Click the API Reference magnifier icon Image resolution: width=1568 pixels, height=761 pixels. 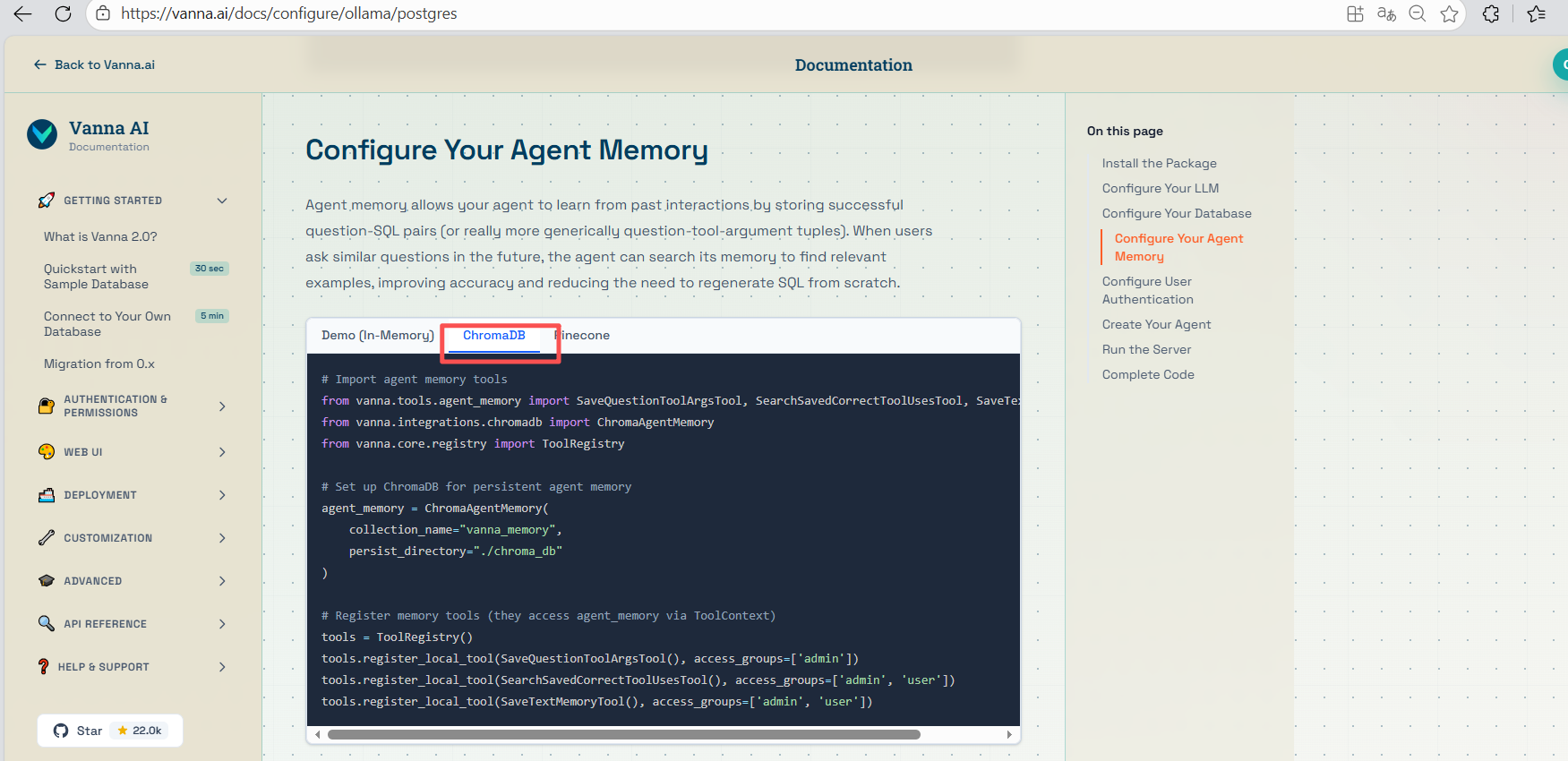coord(47,623)
